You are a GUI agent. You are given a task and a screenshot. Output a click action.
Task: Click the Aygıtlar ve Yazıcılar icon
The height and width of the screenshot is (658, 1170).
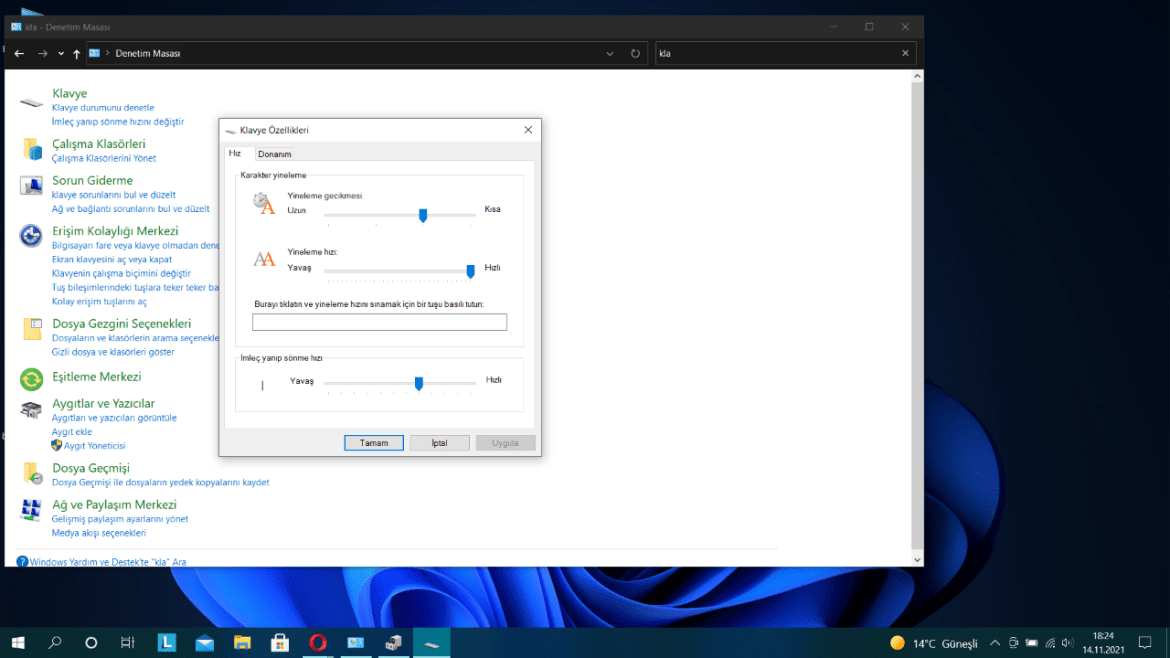click(x=32, y=410)
